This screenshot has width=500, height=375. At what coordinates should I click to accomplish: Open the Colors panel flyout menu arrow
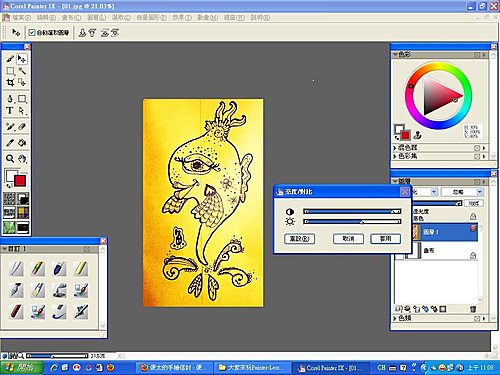[484, 55]
